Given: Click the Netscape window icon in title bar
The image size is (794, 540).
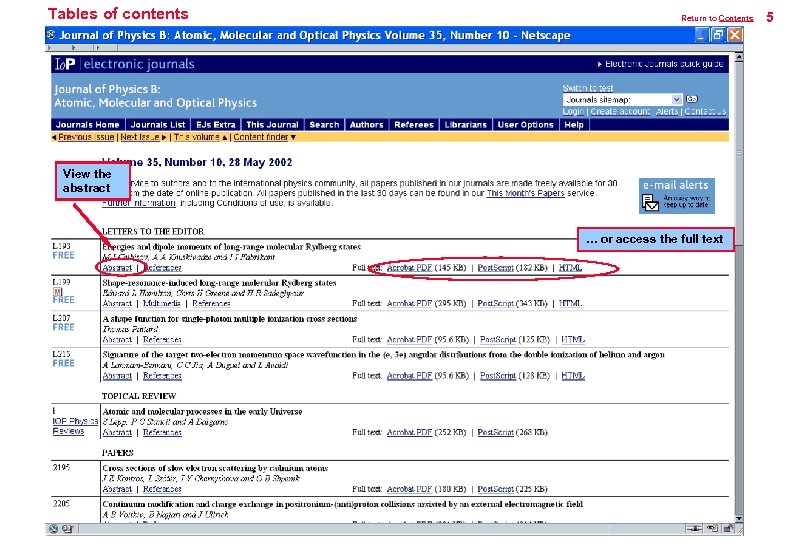Looking at the screenshot, I should 51,34.
